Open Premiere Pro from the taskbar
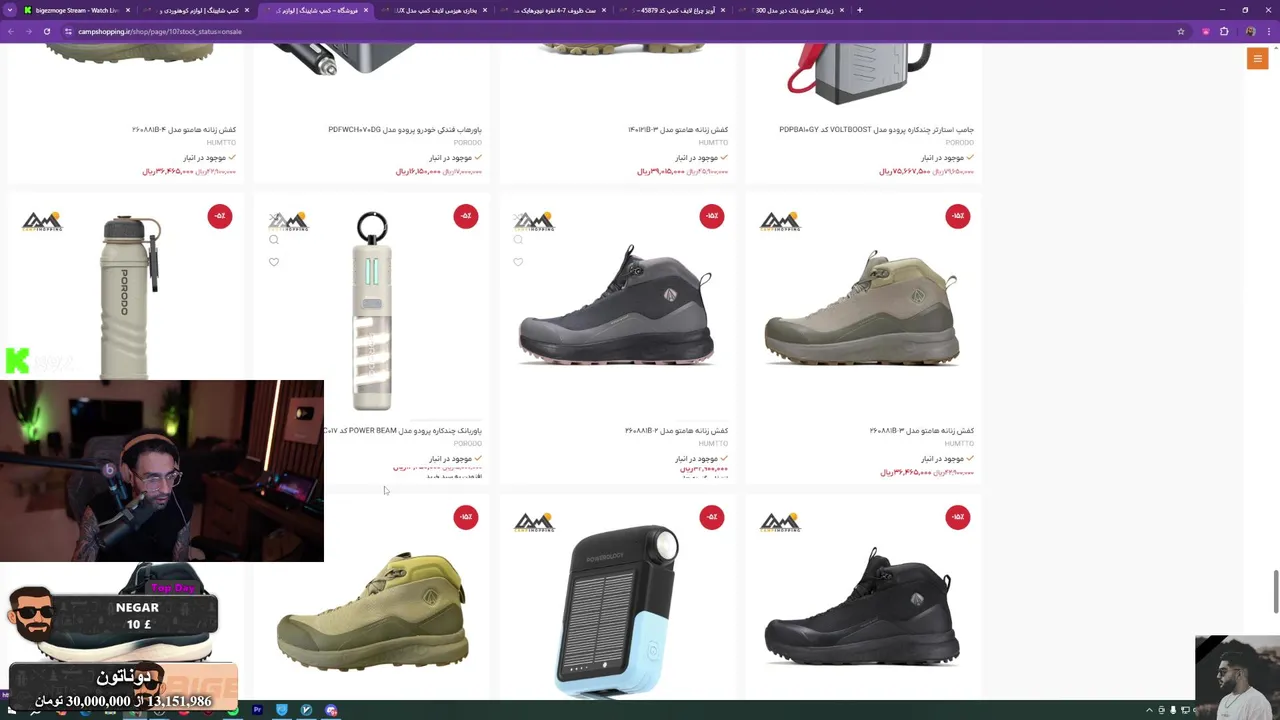This screenshot has width=1280, height=720. point(257,710)
